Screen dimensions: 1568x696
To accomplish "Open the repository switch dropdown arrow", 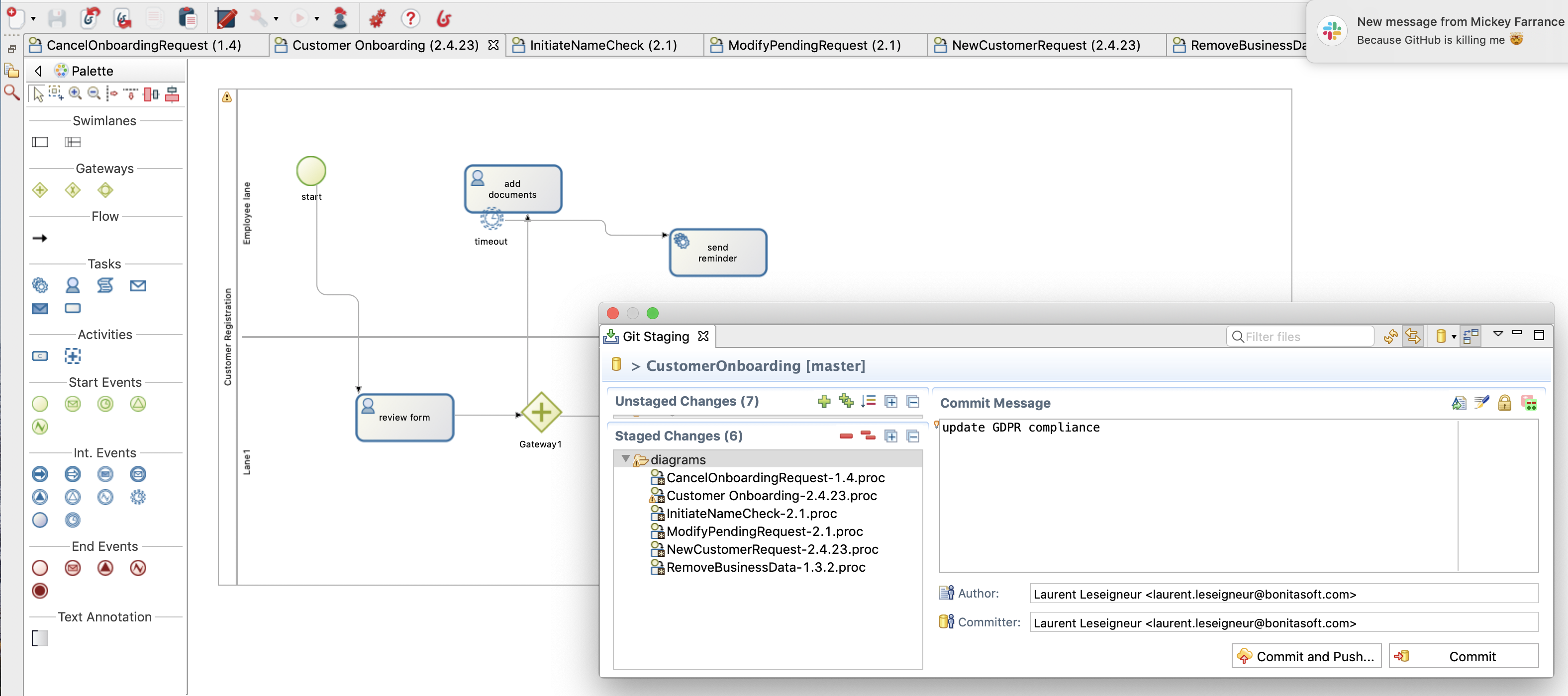I will [x=1454, y=337].
